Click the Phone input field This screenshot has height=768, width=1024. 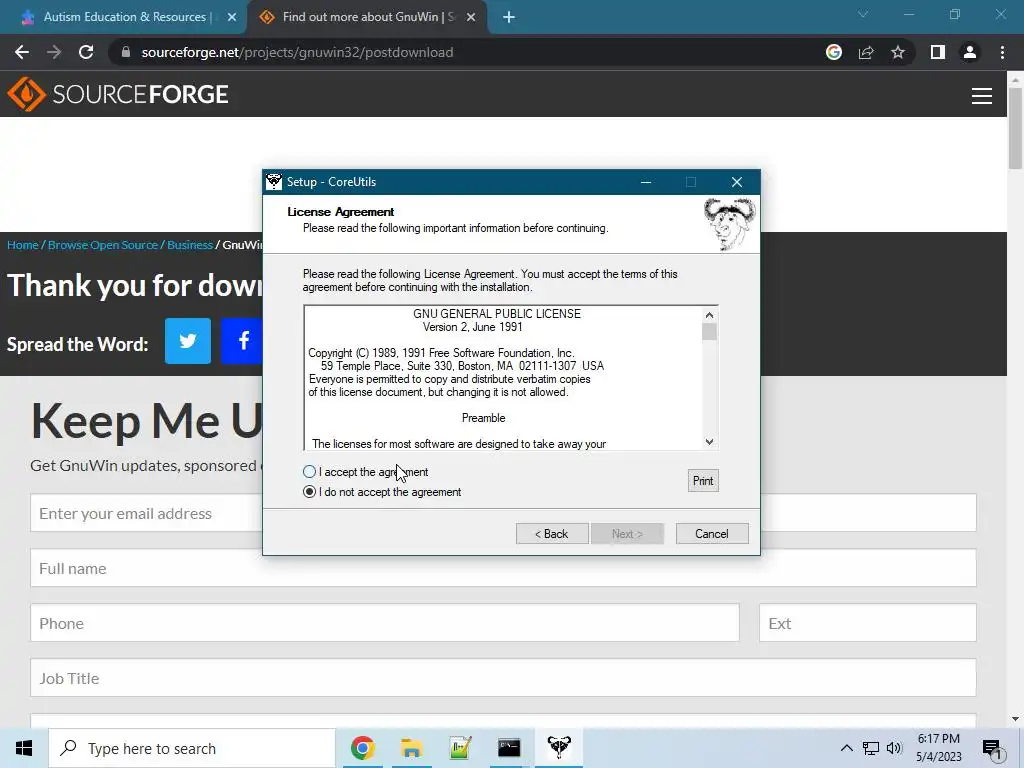(385, 623)
